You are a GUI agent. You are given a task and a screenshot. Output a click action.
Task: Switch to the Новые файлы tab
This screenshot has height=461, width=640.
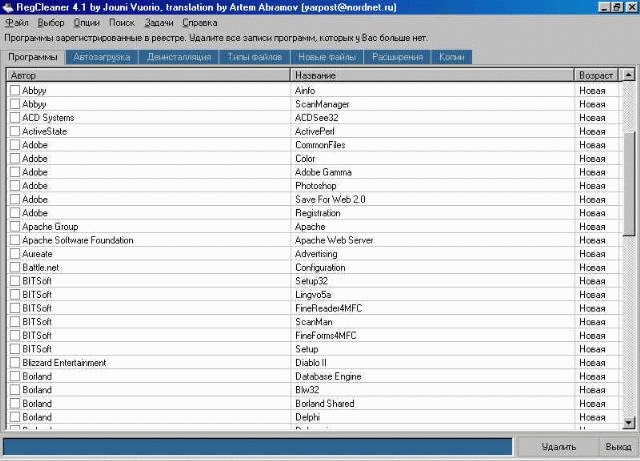click(327, 57)
